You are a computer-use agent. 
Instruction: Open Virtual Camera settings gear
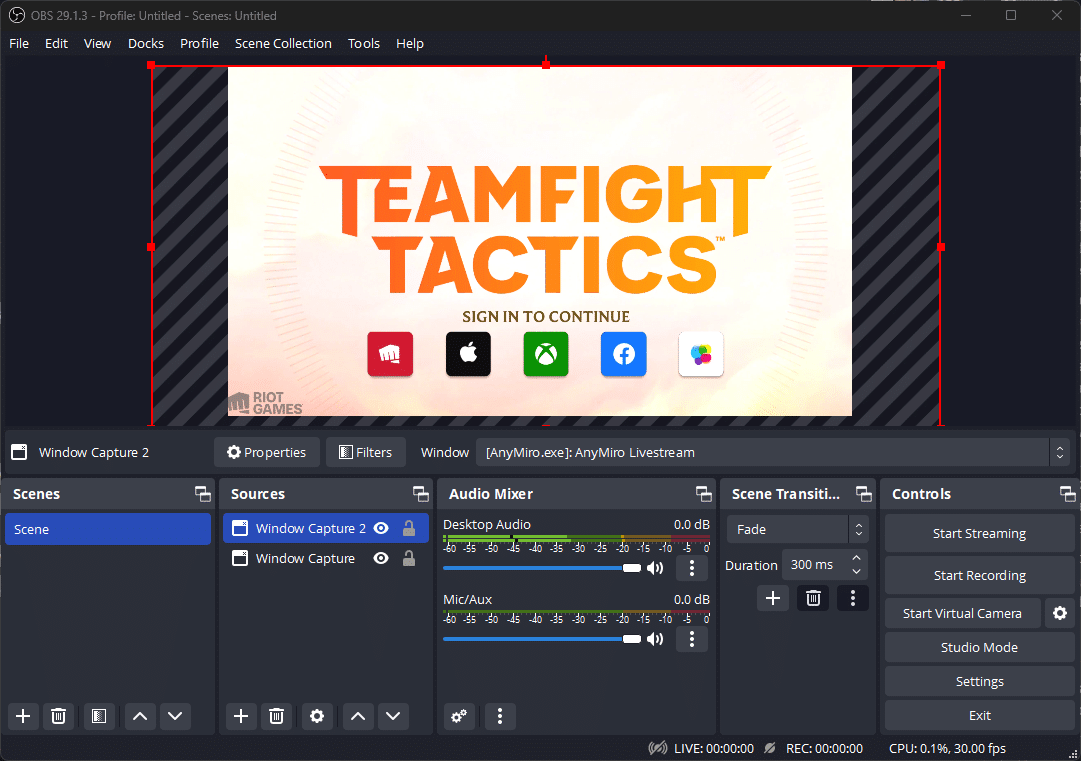click(x=1060, y=613)
